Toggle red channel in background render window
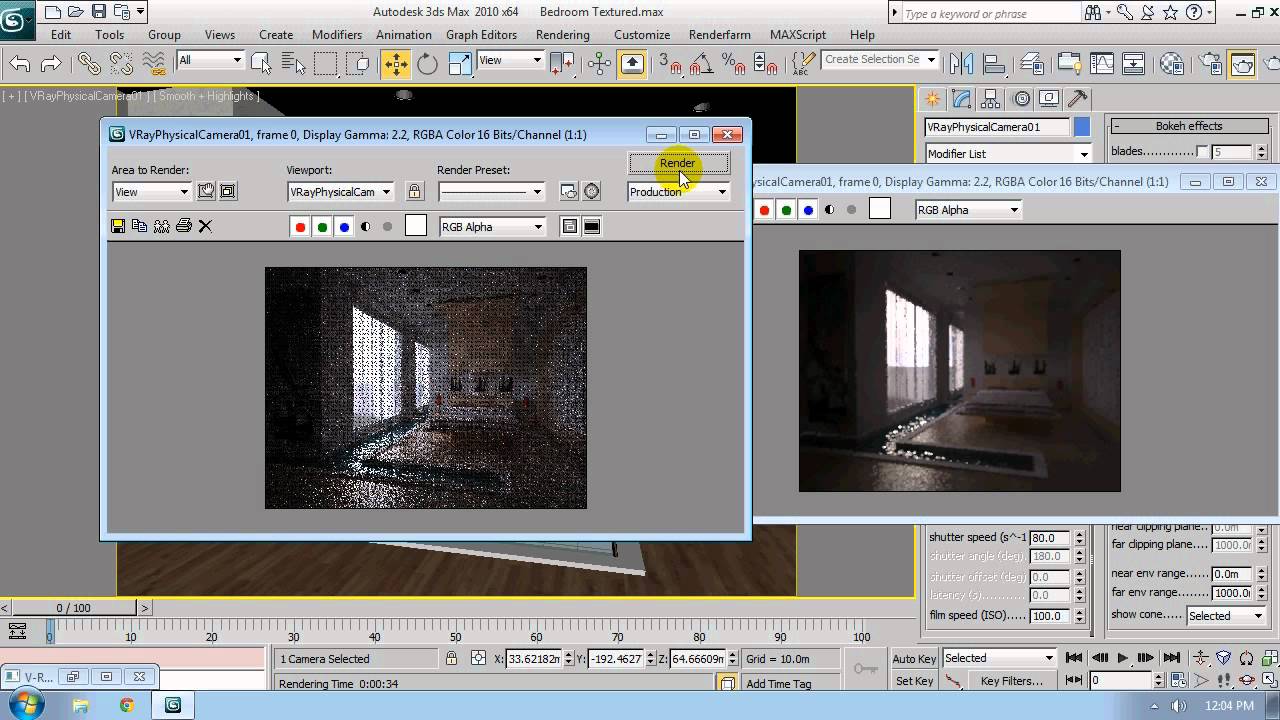This screenshot has width=1280, height=720. (x=764, y=210)
